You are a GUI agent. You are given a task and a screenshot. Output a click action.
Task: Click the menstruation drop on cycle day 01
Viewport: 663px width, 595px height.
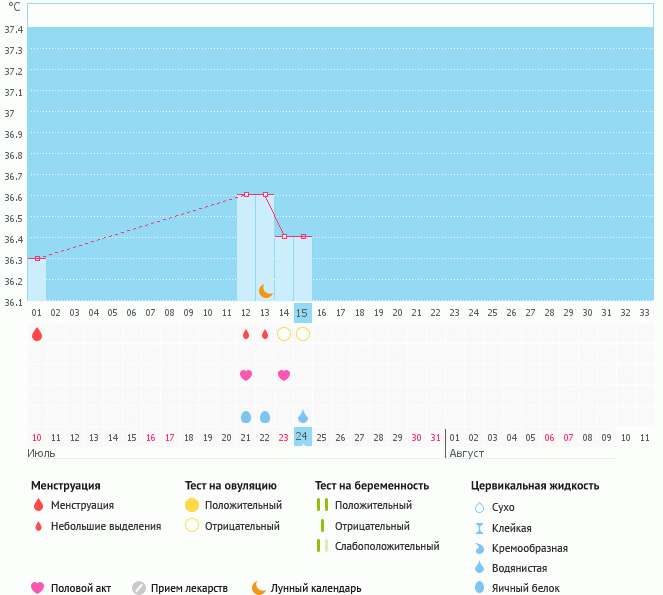[x=37, y=334]
